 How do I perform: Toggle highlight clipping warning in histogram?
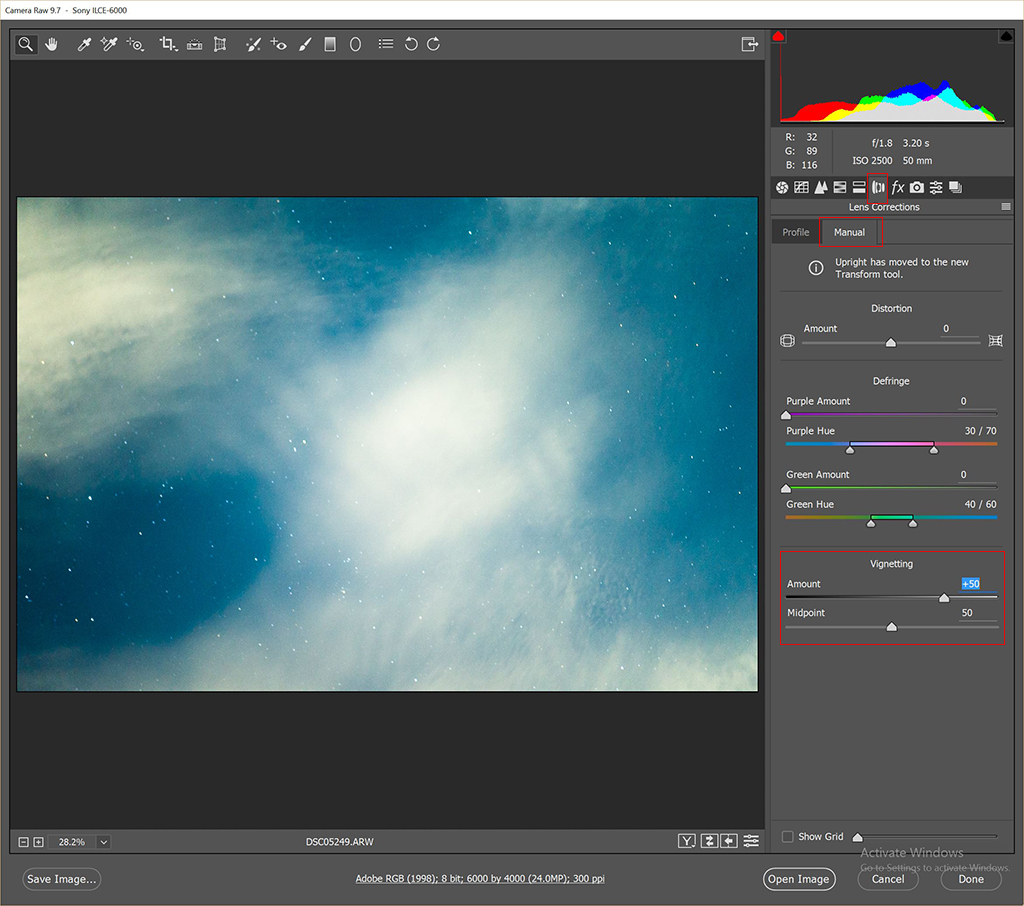(x=1006, y=37)
